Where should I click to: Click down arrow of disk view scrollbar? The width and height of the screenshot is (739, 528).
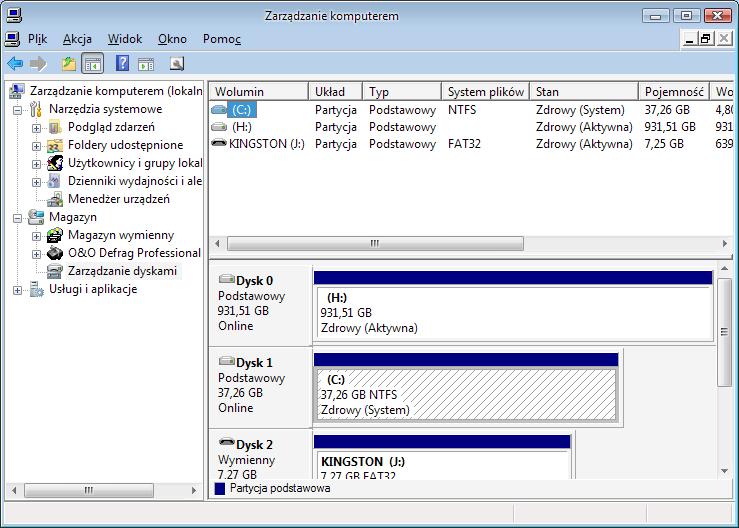[x=724, y=471]
